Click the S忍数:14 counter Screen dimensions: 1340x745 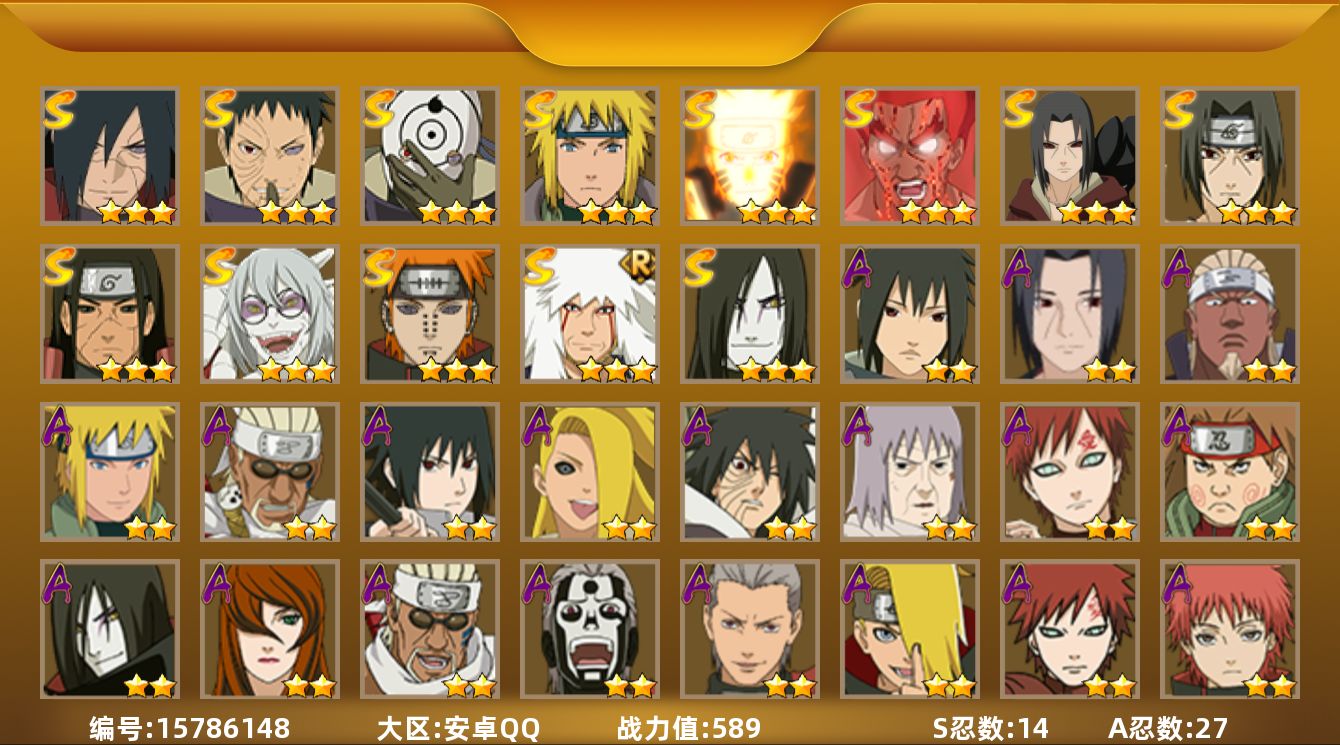coord(991,727)
